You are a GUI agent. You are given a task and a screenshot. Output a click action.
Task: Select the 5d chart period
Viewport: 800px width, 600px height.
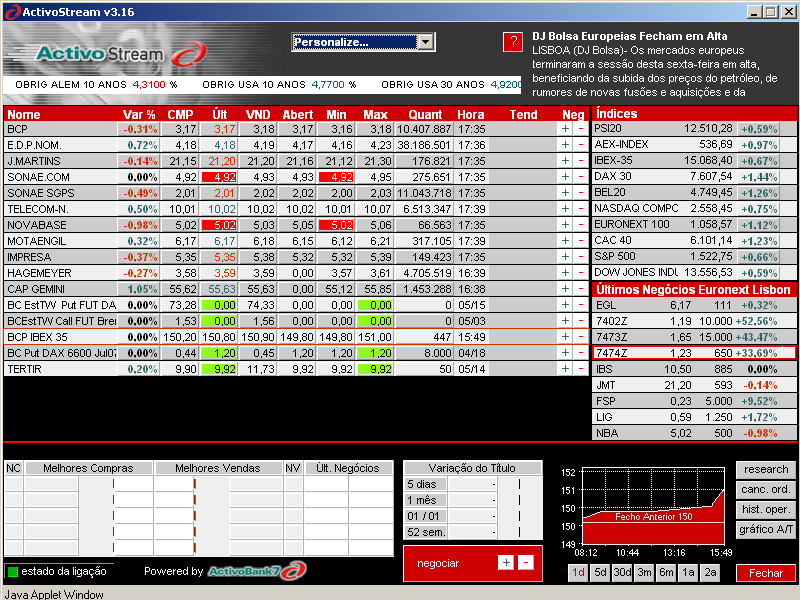pos(601,572)
